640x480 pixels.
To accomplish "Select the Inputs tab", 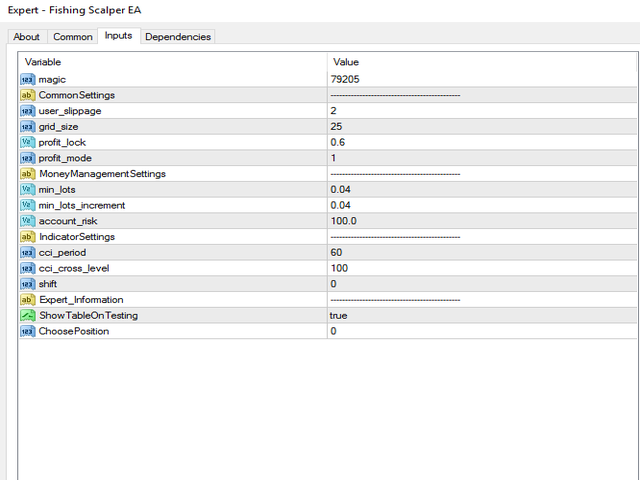I will tap(118, 36).
